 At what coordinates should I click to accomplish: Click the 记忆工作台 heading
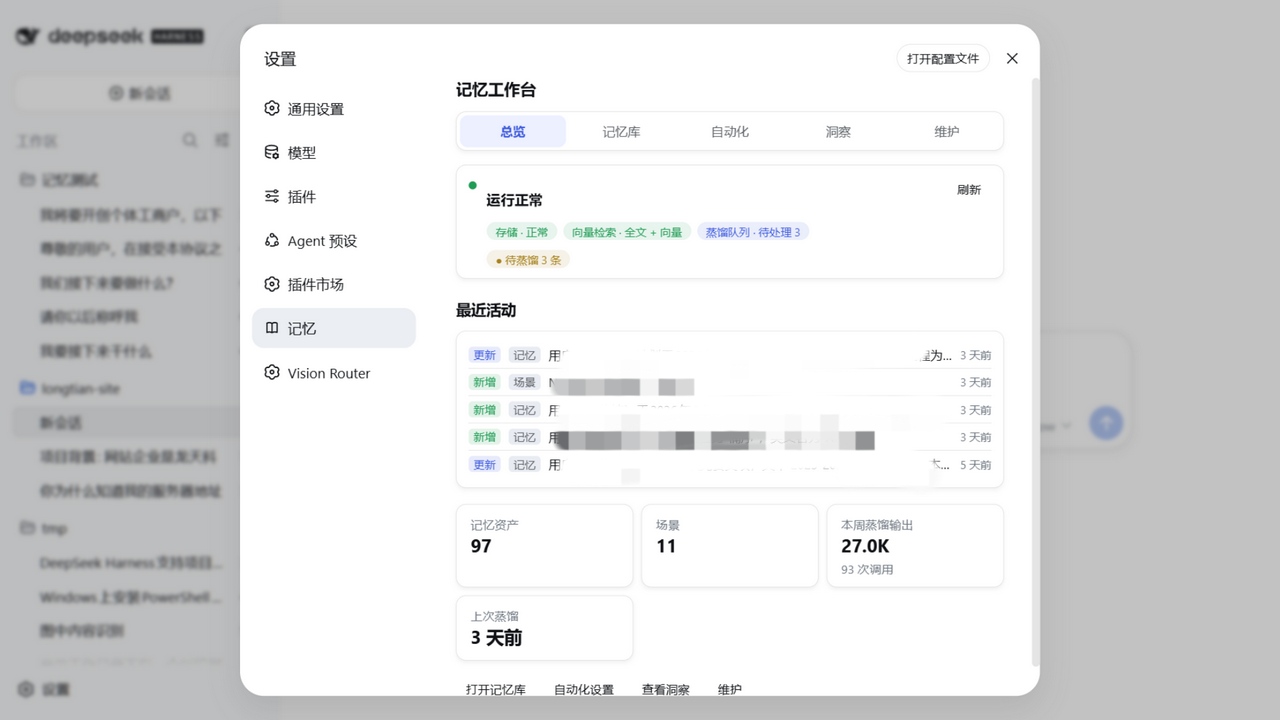[496, 90]
